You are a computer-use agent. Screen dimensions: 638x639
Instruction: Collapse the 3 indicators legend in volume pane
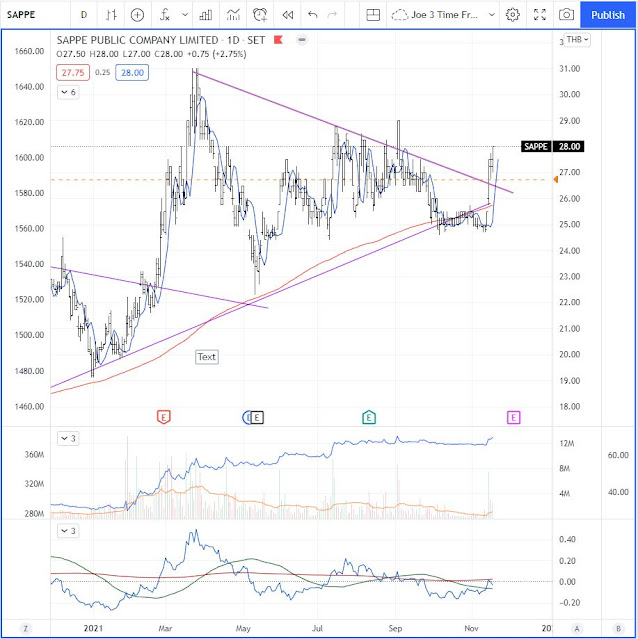[68, 438]
